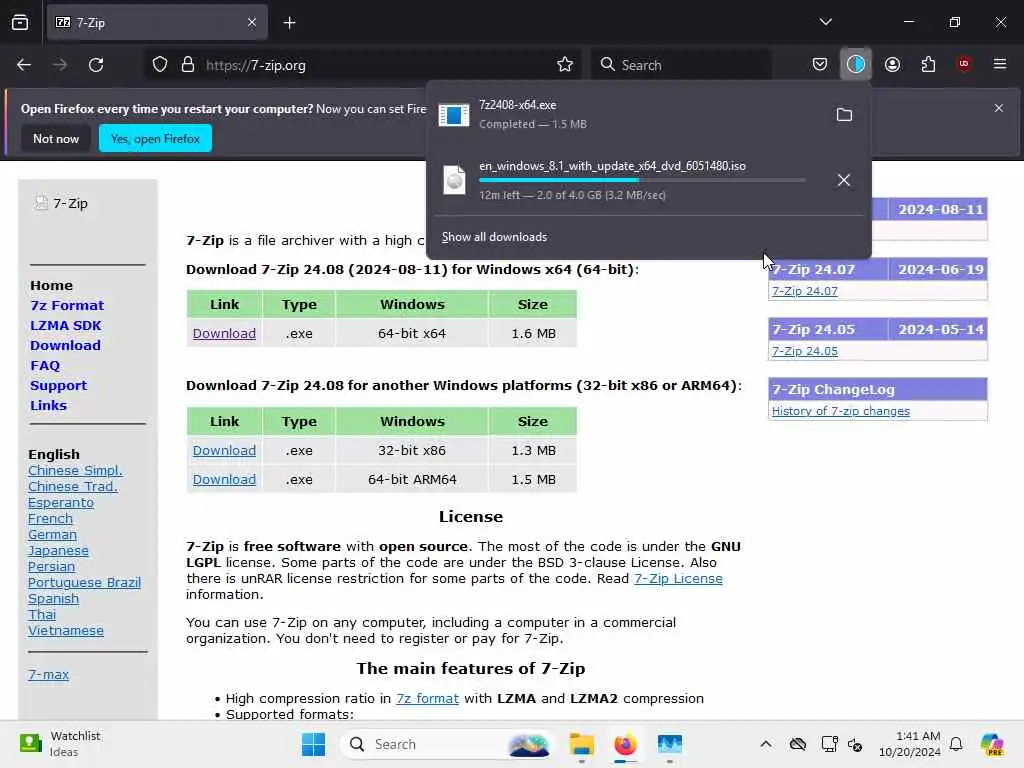Download the 64-bit ARM64 exe
Image resolution: width=1024 pixels, height=768 pixels.
(224, 479)
